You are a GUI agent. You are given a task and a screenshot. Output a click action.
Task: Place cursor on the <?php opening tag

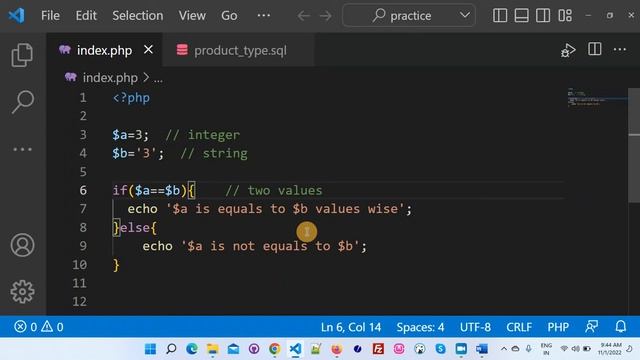[x=131, y=98]
